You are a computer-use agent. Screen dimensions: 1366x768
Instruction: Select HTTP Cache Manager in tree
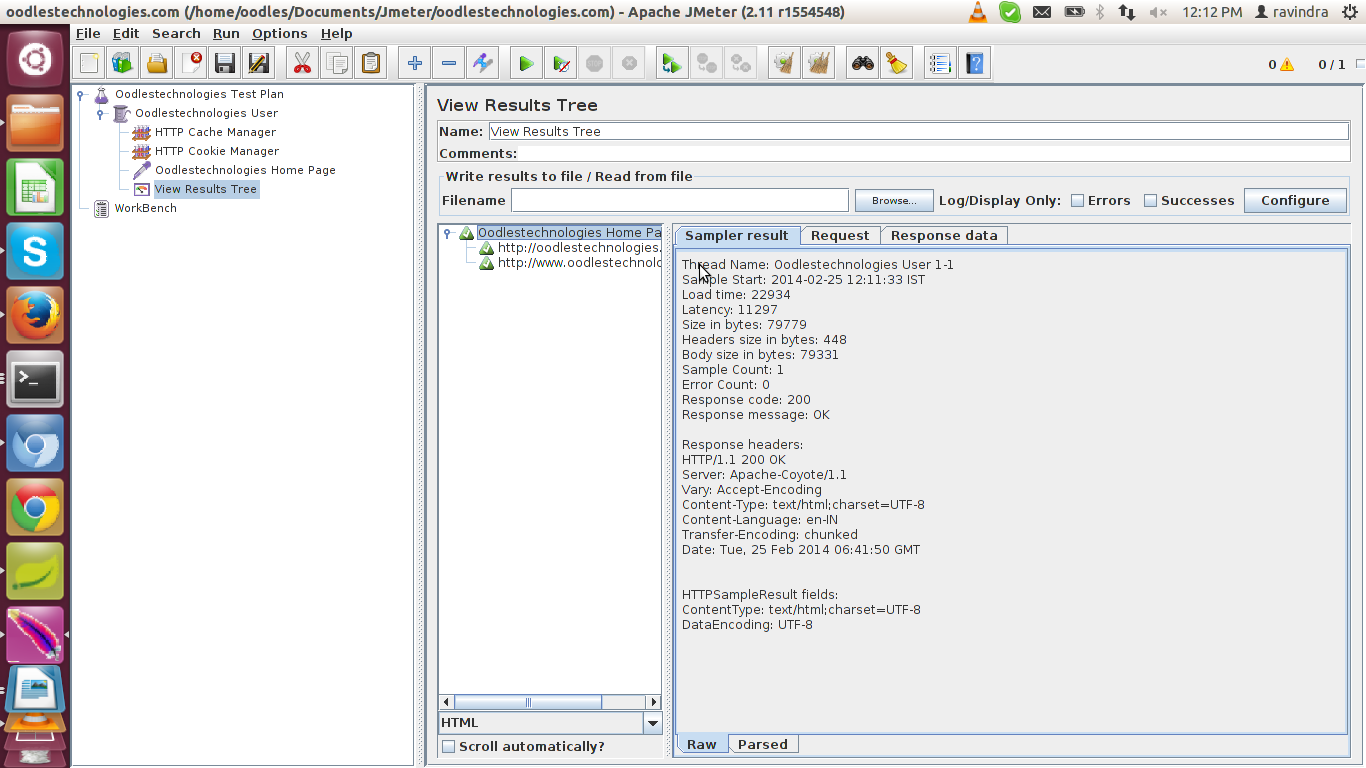tap(215, 132)
